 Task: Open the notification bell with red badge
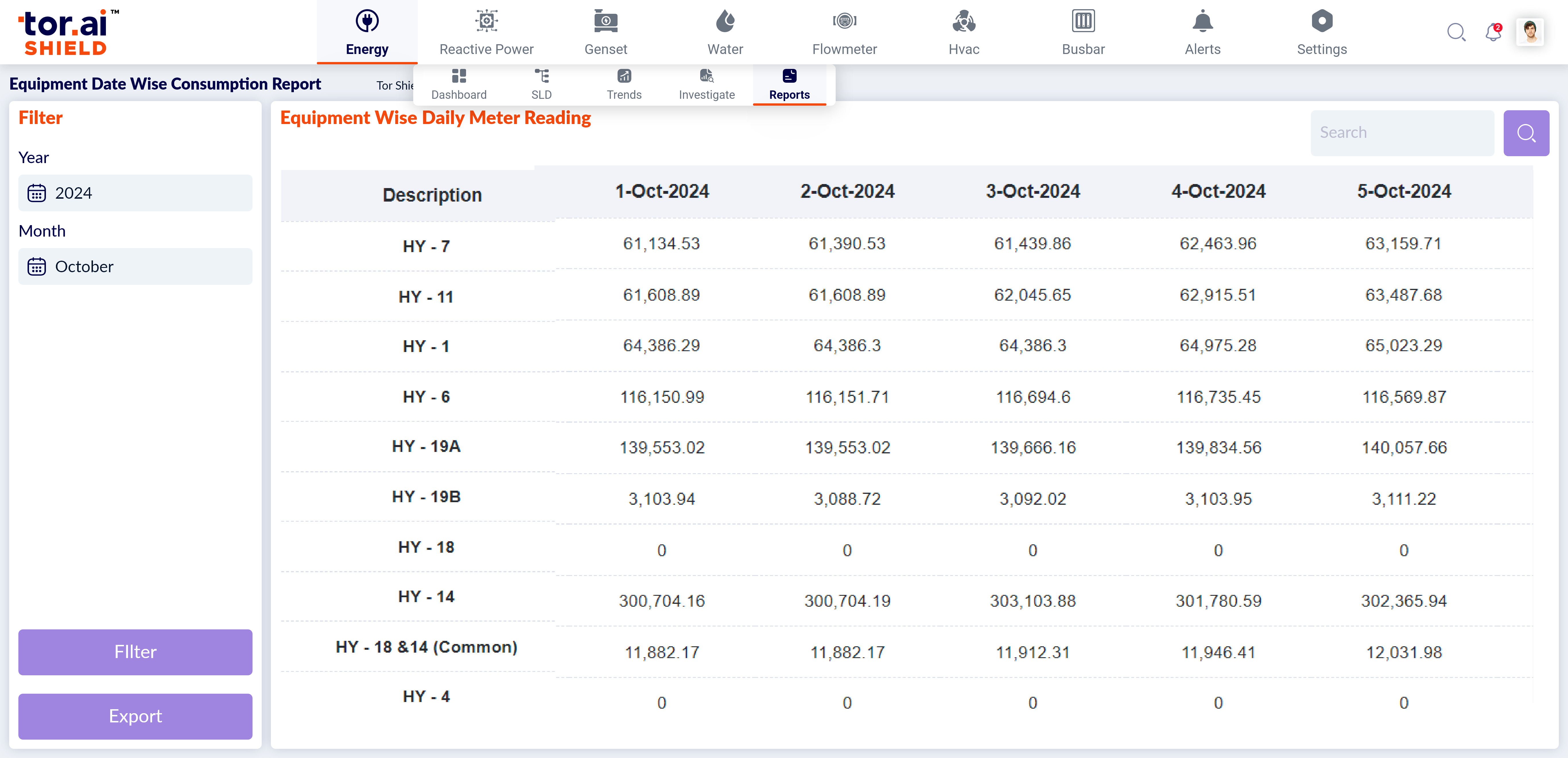[1493, 32]
